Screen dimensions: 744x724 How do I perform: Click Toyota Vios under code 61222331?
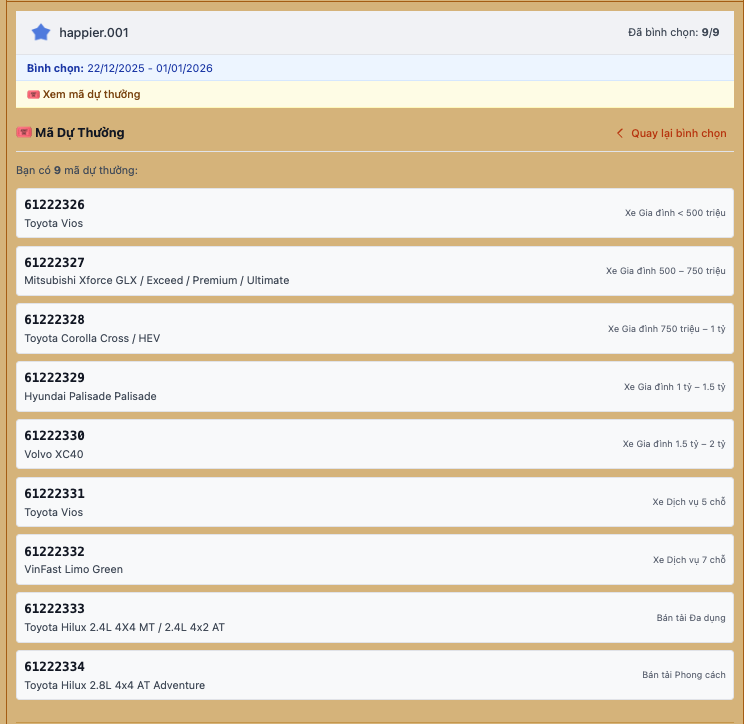tap(54, 512)
